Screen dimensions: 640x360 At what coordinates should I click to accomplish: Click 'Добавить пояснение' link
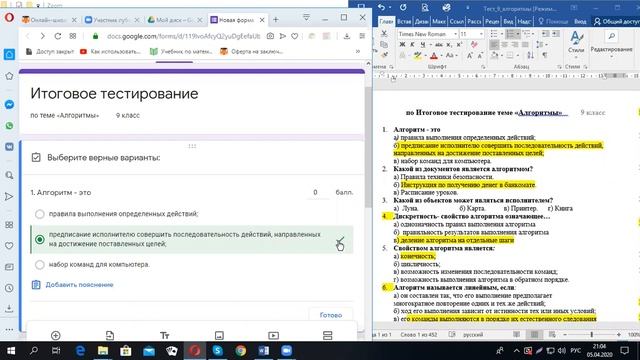pyautogui.click(x=79, y=285)
